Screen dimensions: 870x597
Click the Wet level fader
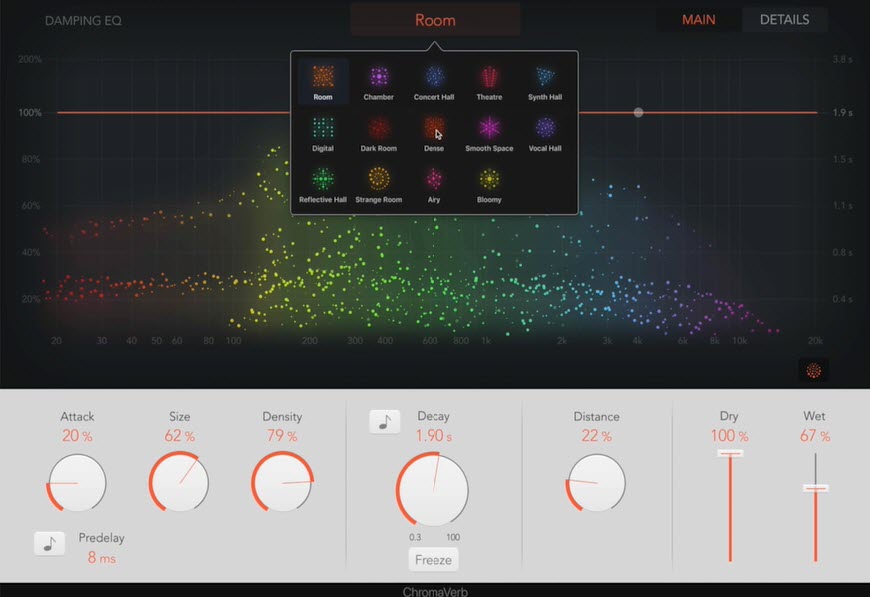(x=815, y=488)
